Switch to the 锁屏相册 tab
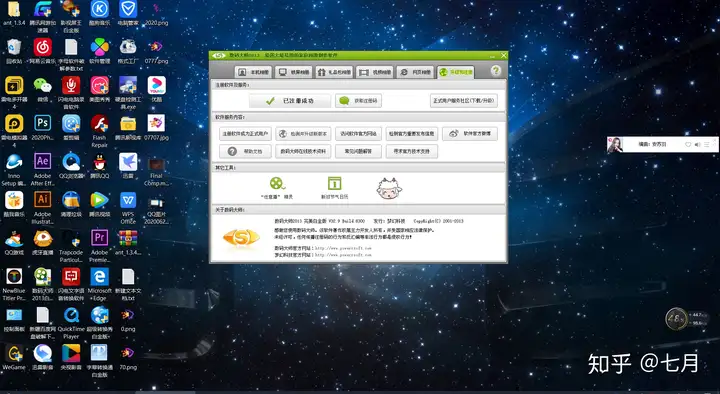Image resolution: width=720 pixels, height=394 pixels. pos(294,72)
